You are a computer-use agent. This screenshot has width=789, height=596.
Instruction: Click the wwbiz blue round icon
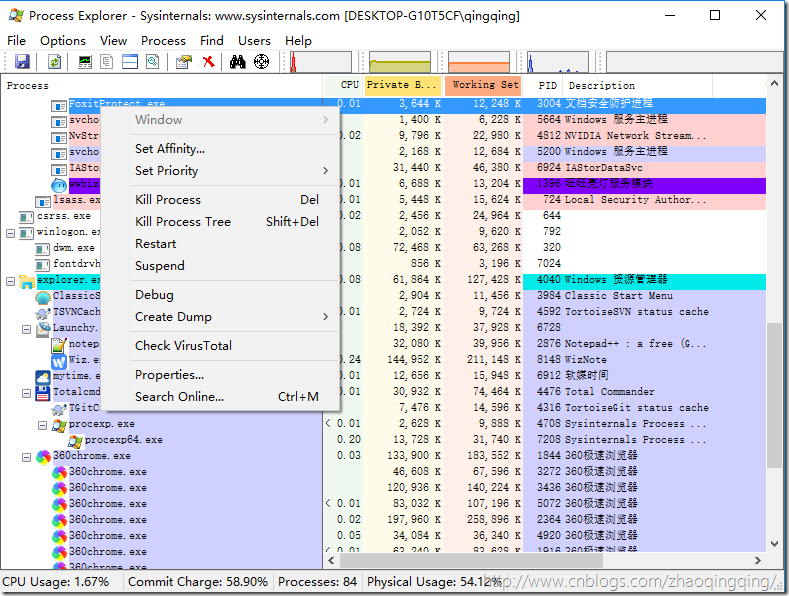point(59,185)
